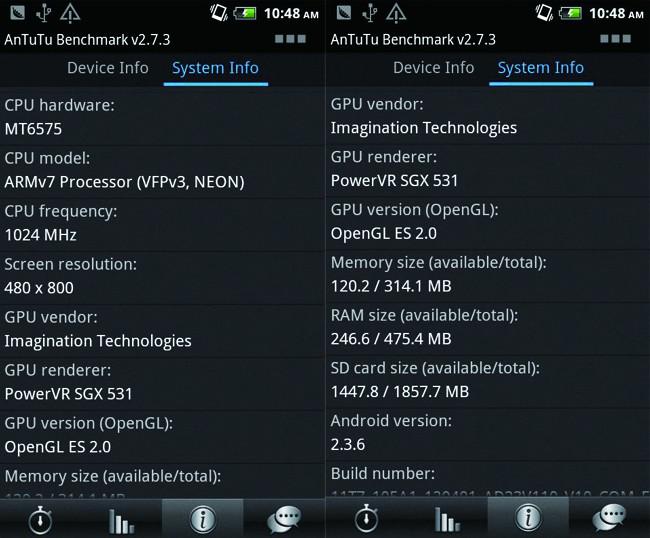Open stopwatch benchmark test icon in right screenshot
The image size is (650, 538).
tap(366, 518)
